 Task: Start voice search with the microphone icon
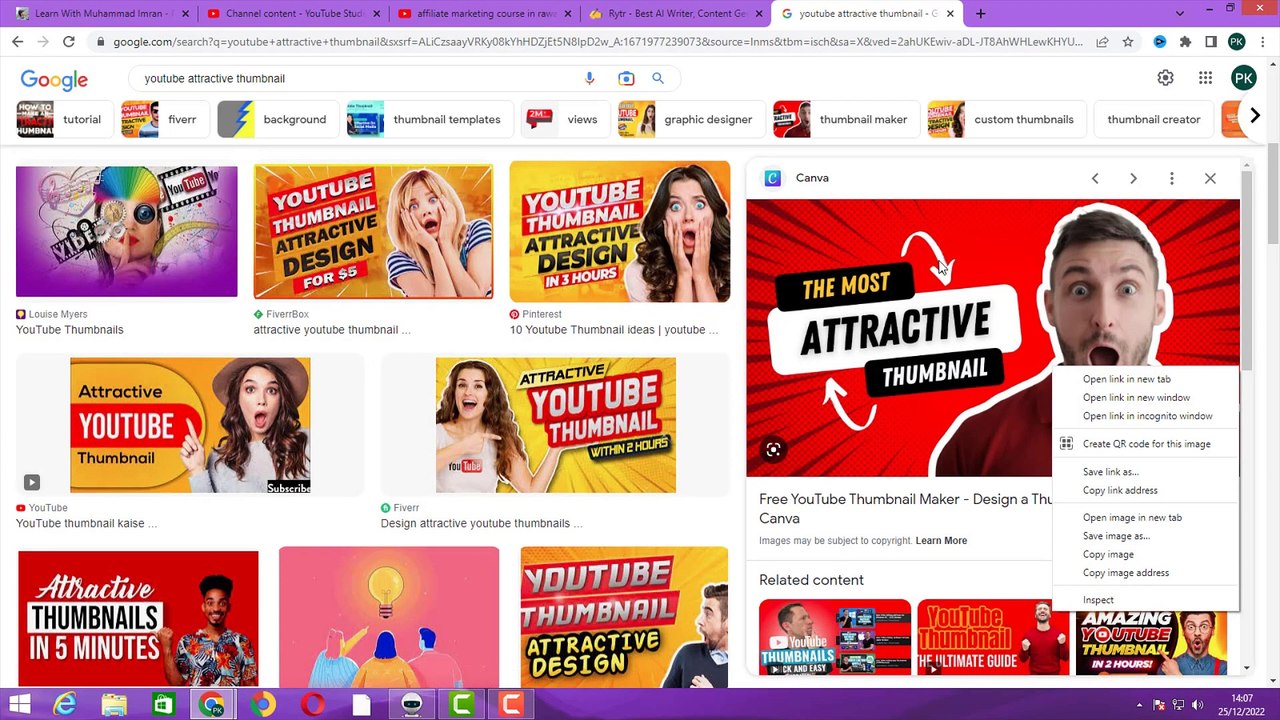589,78
